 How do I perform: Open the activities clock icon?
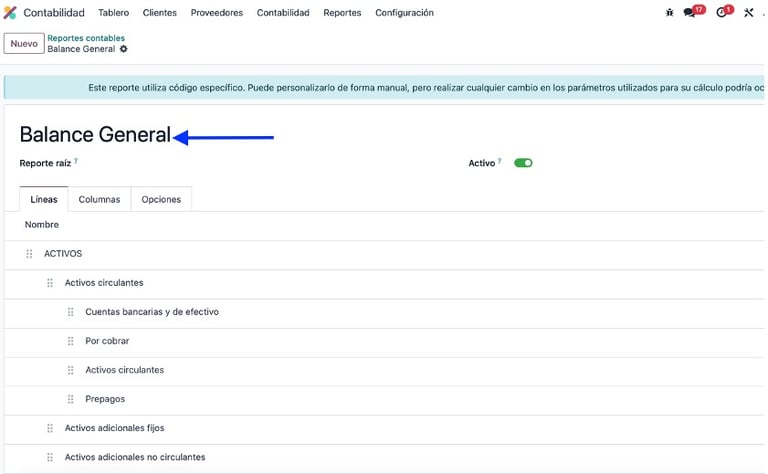coord(721,13)
